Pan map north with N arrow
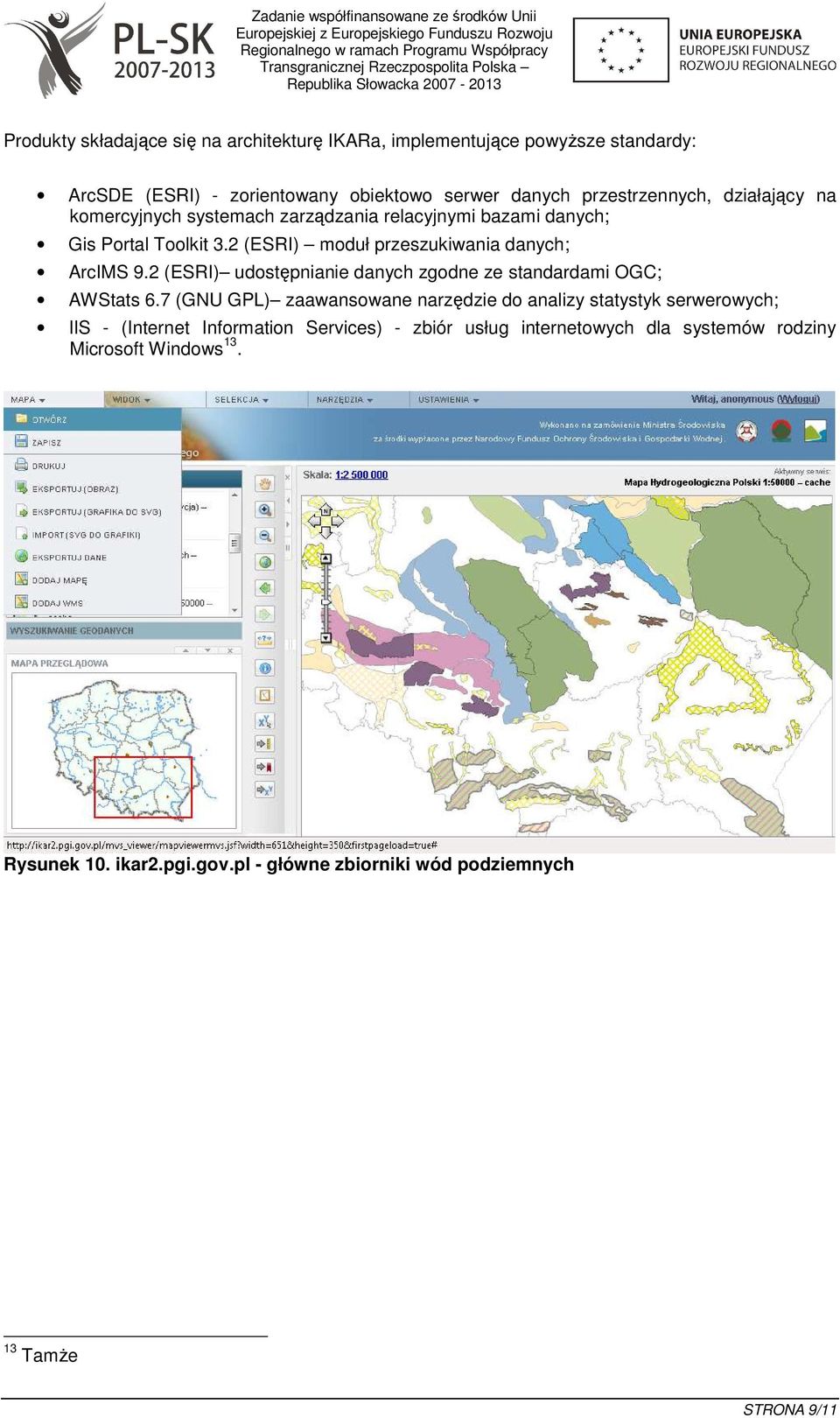Screen dimensions: 840x1418 325,509
